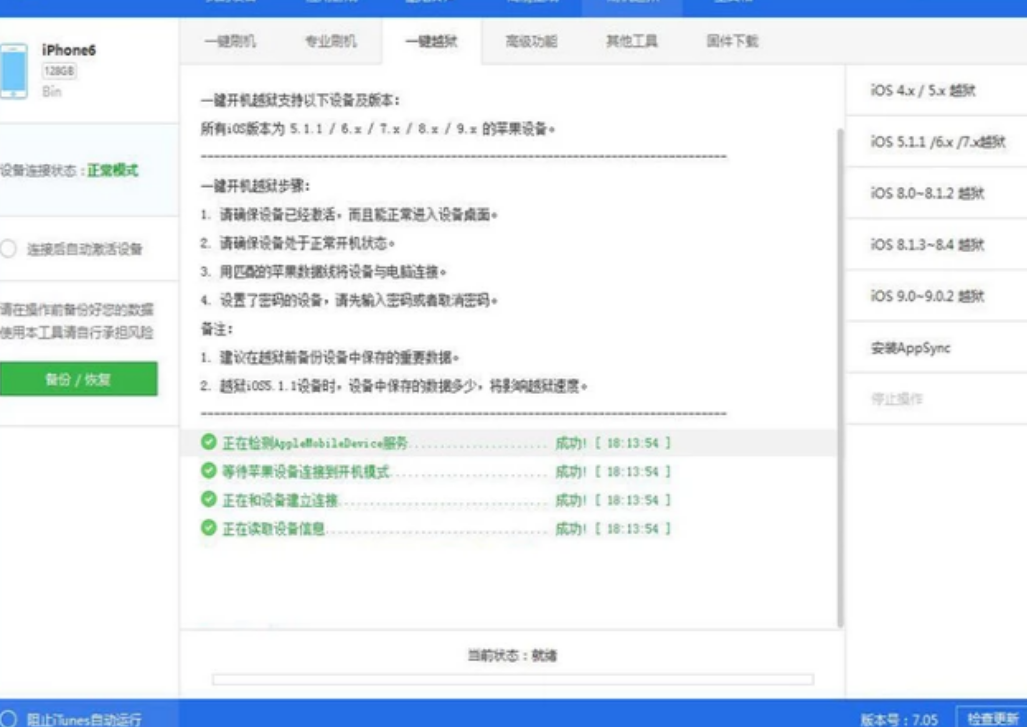Click the 检查更新 button
The height and width of the screenshot is (727, 1027).
click(x=991, y=718)
